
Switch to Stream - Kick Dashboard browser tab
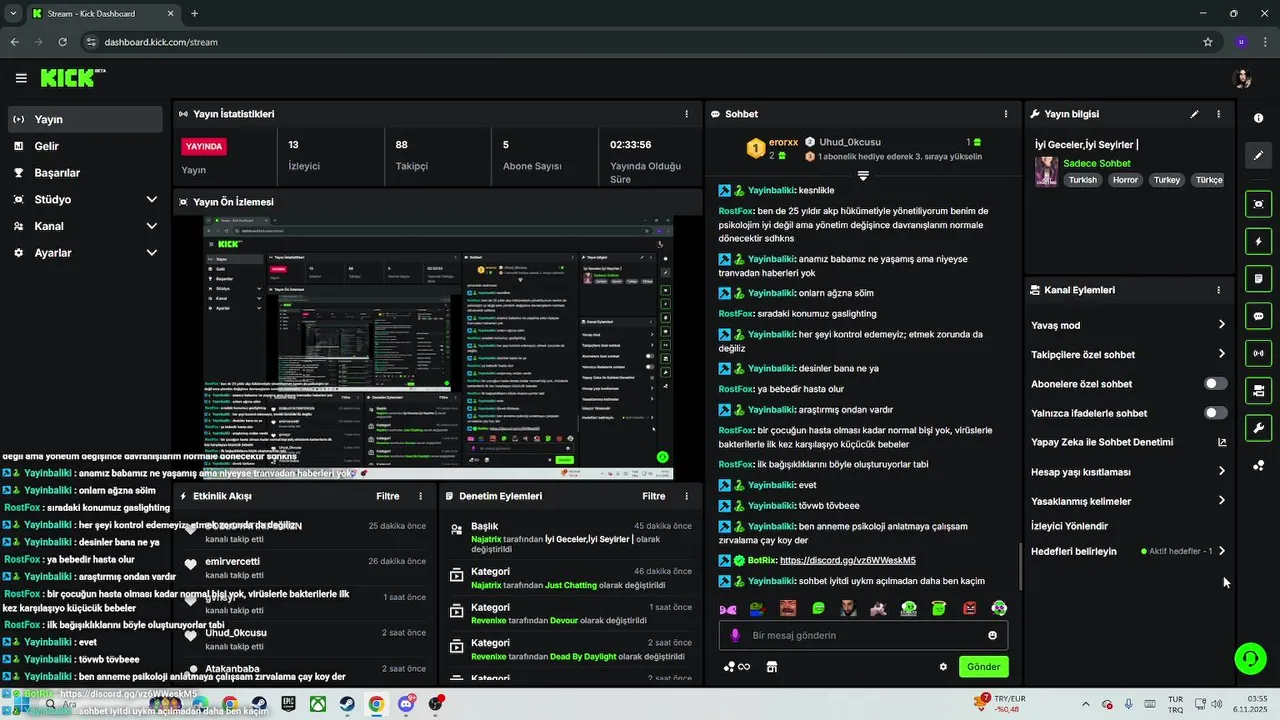coord(103,14)
